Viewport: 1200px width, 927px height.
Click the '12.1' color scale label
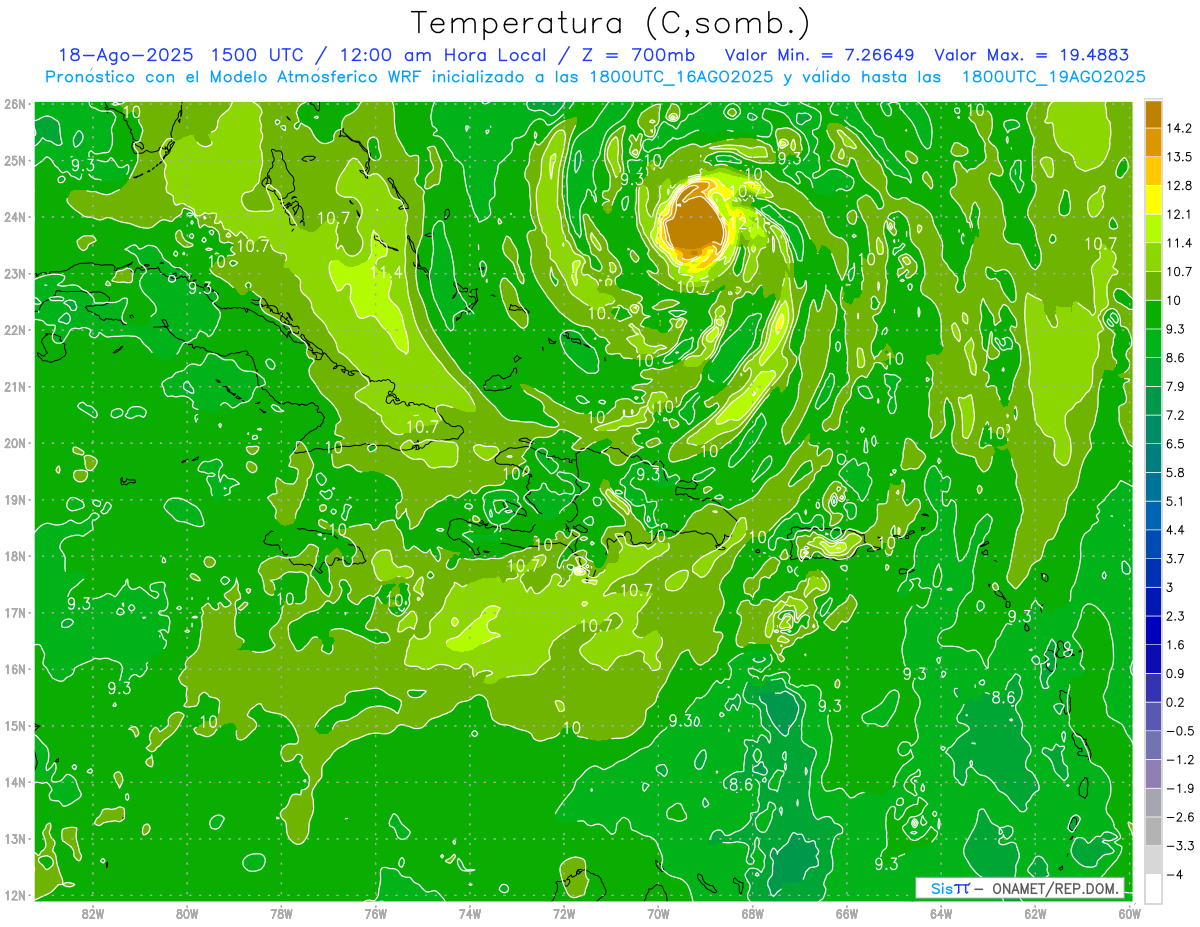1180,214
